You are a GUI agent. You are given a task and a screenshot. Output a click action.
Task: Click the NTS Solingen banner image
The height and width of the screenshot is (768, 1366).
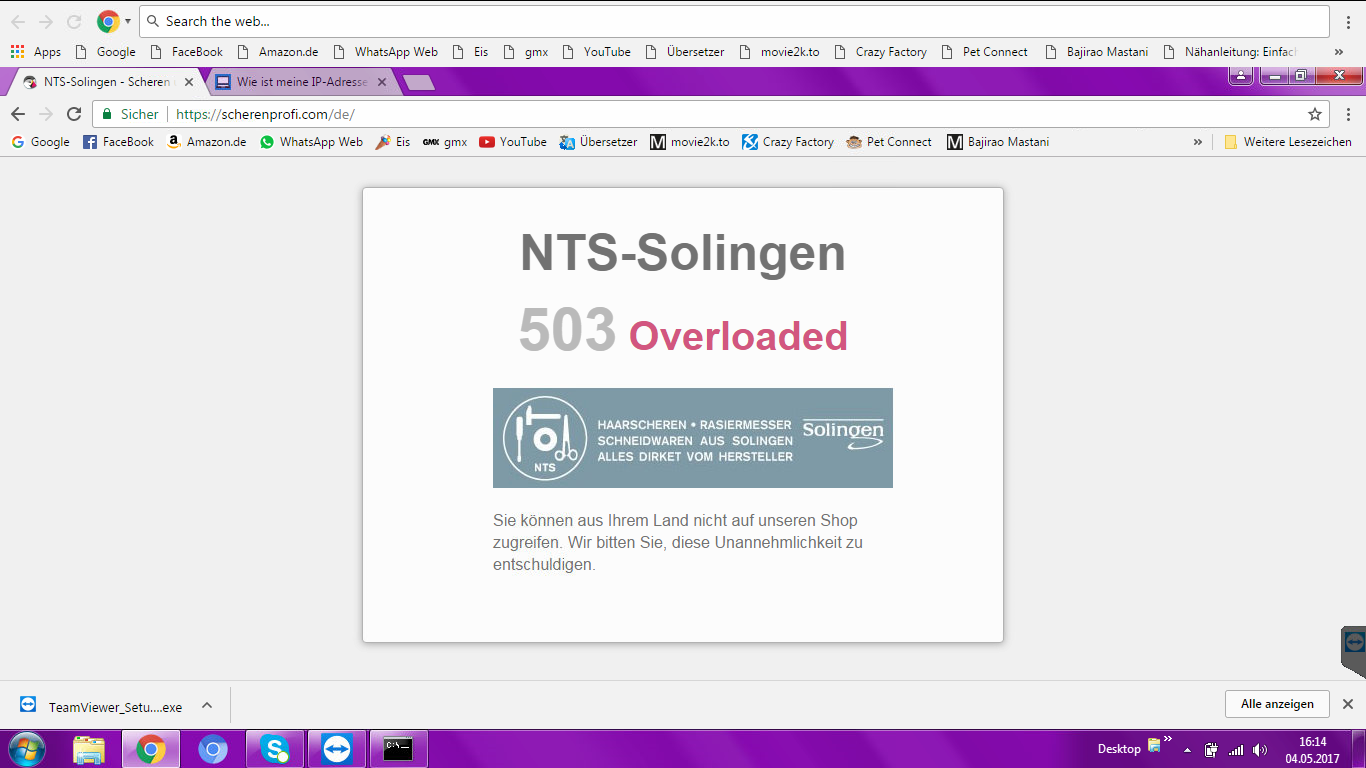tap(693, 438)
